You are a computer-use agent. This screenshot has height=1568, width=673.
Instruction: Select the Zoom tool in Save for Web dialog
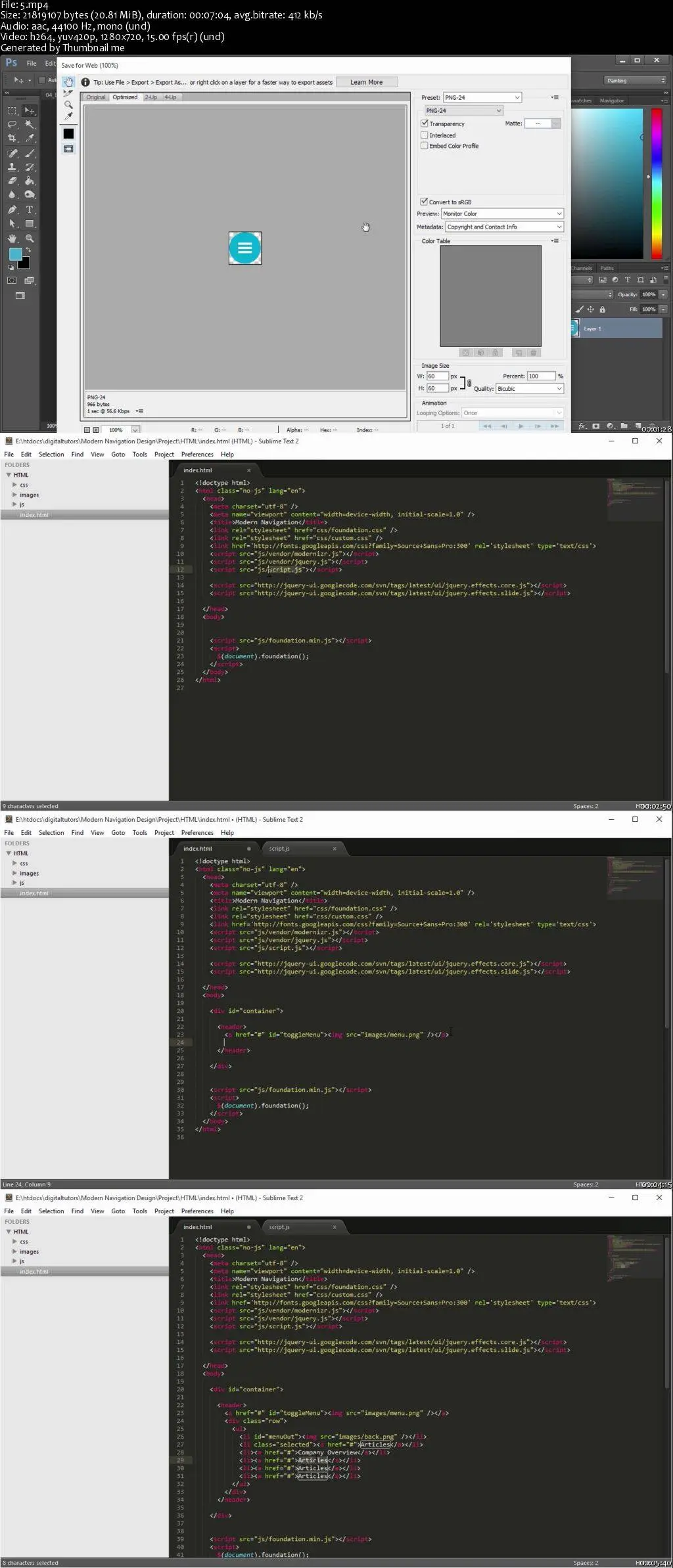point(68,104)
